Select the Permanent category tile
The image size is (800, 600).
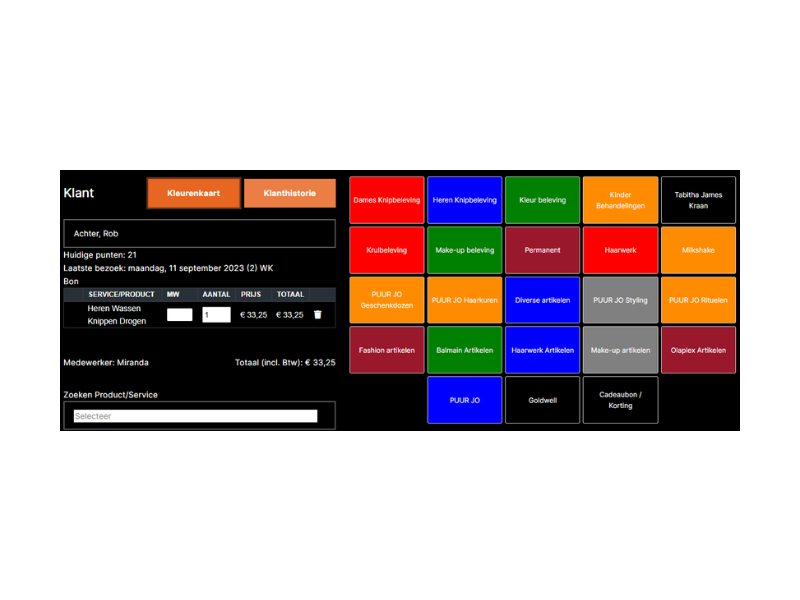pos(542,250)
